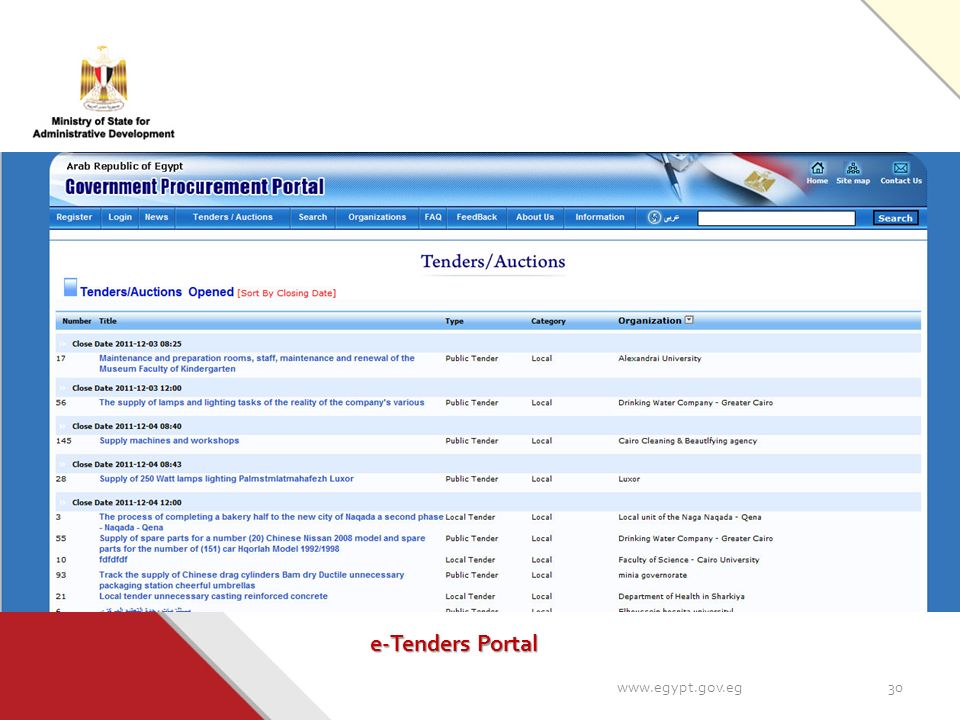Viewport: 960px width, 720px height.
Task: Click minia governorate organization cell
Action: click(x=653, y=575)
